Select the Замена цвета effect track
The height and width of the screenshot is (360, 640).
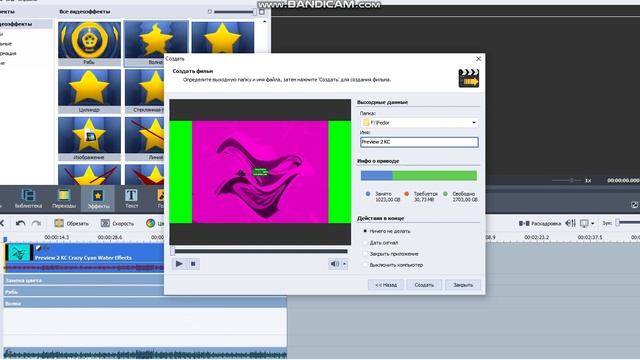pos(84,280)
